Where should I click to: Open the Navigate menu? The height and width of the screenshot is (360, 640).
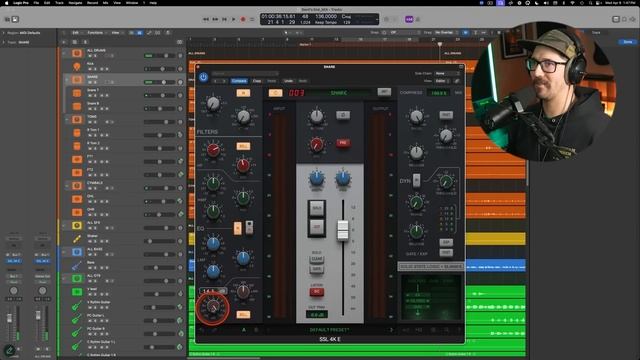pos(75,3)
